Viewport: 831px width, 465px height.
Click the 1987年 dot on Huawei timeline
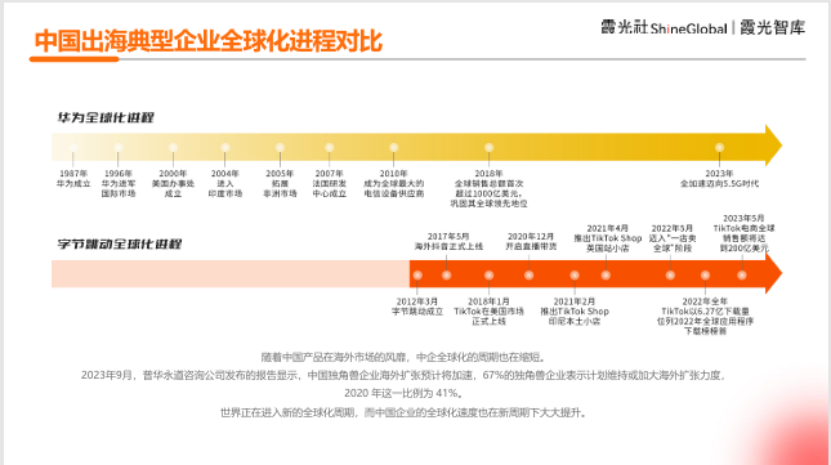(74, 148)
